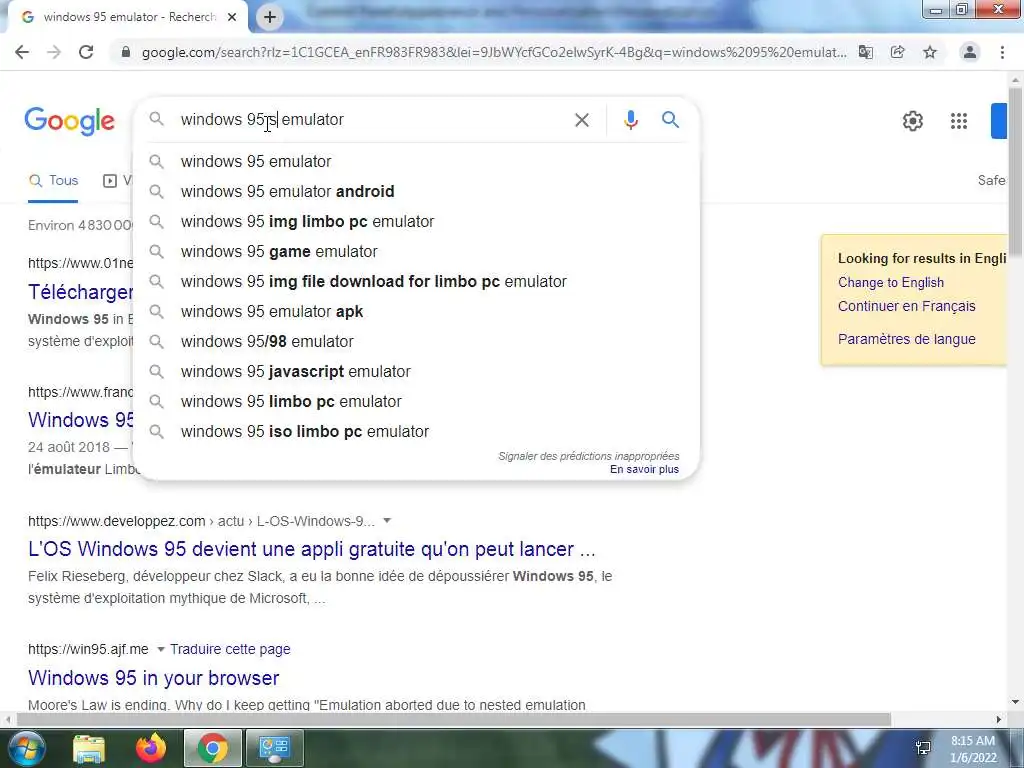Open 'Windows 95 in your browser' result
Viewport: 1024px width, 768px height.
click(153, 678)
